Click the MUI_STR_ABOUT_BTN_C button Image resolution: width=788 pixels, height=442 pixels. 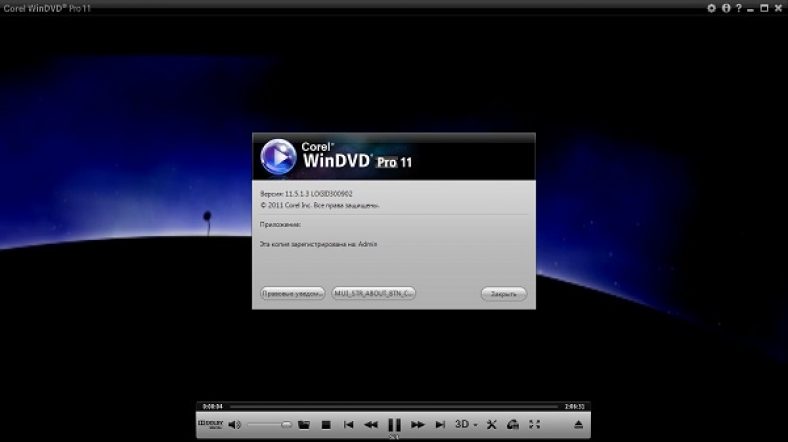[x=373, y=293]
